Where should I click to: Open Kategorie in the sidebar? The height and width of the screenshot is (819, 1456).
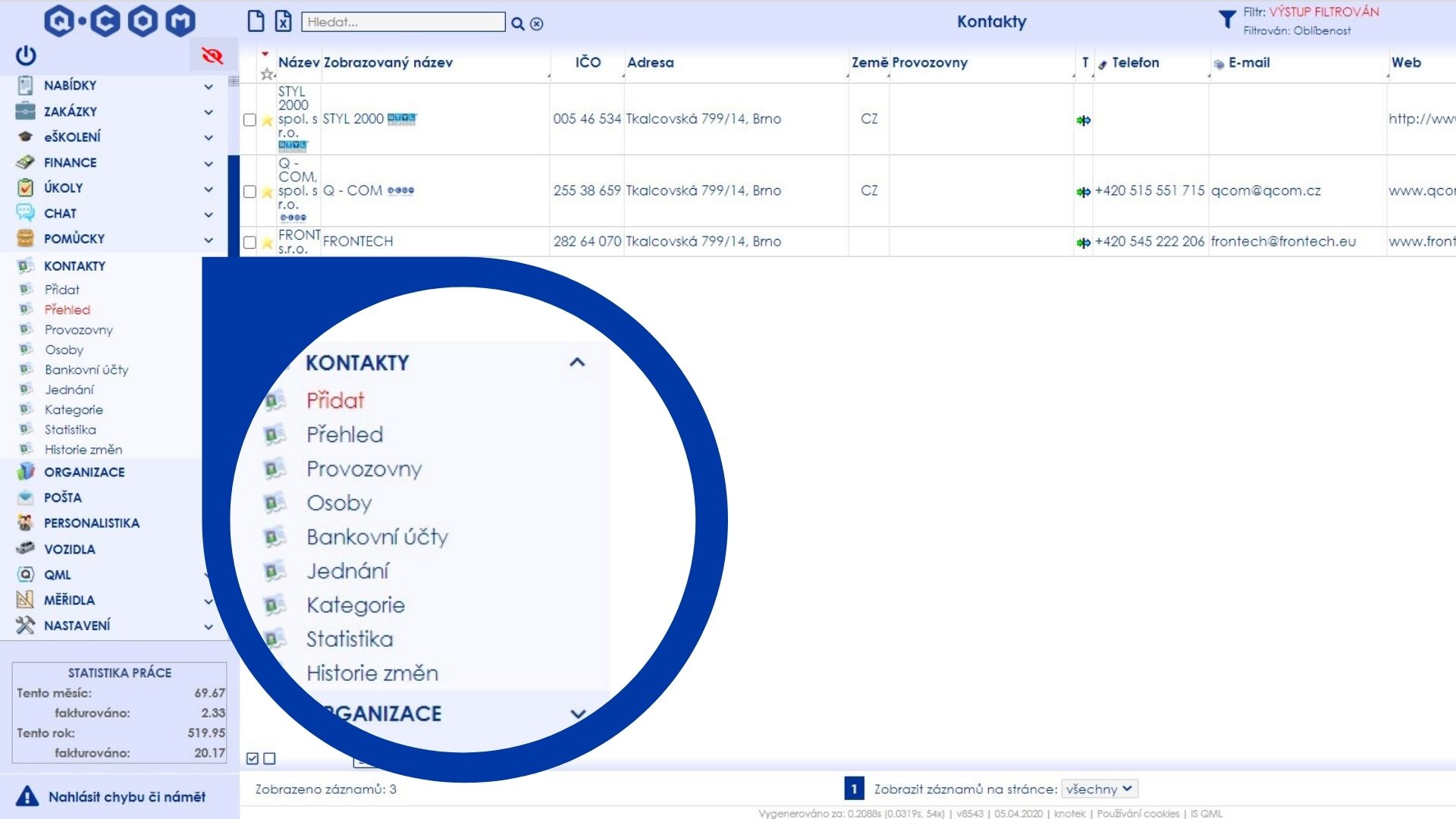pyautogui.click(x=74, y=409)
